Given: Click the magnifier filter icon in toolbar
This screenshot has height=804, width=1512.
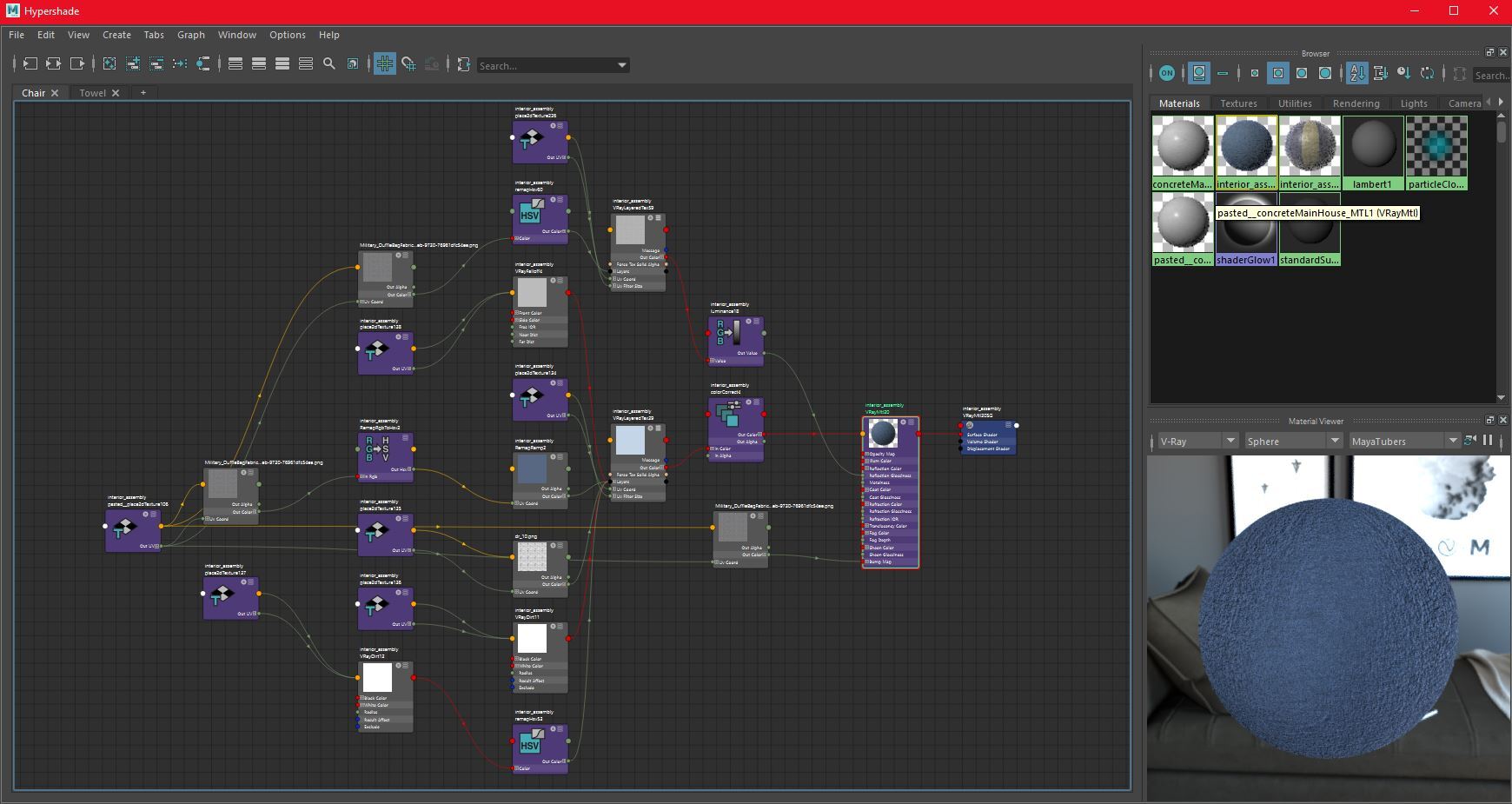Looking at the screenshot, I should click(329, 63).
